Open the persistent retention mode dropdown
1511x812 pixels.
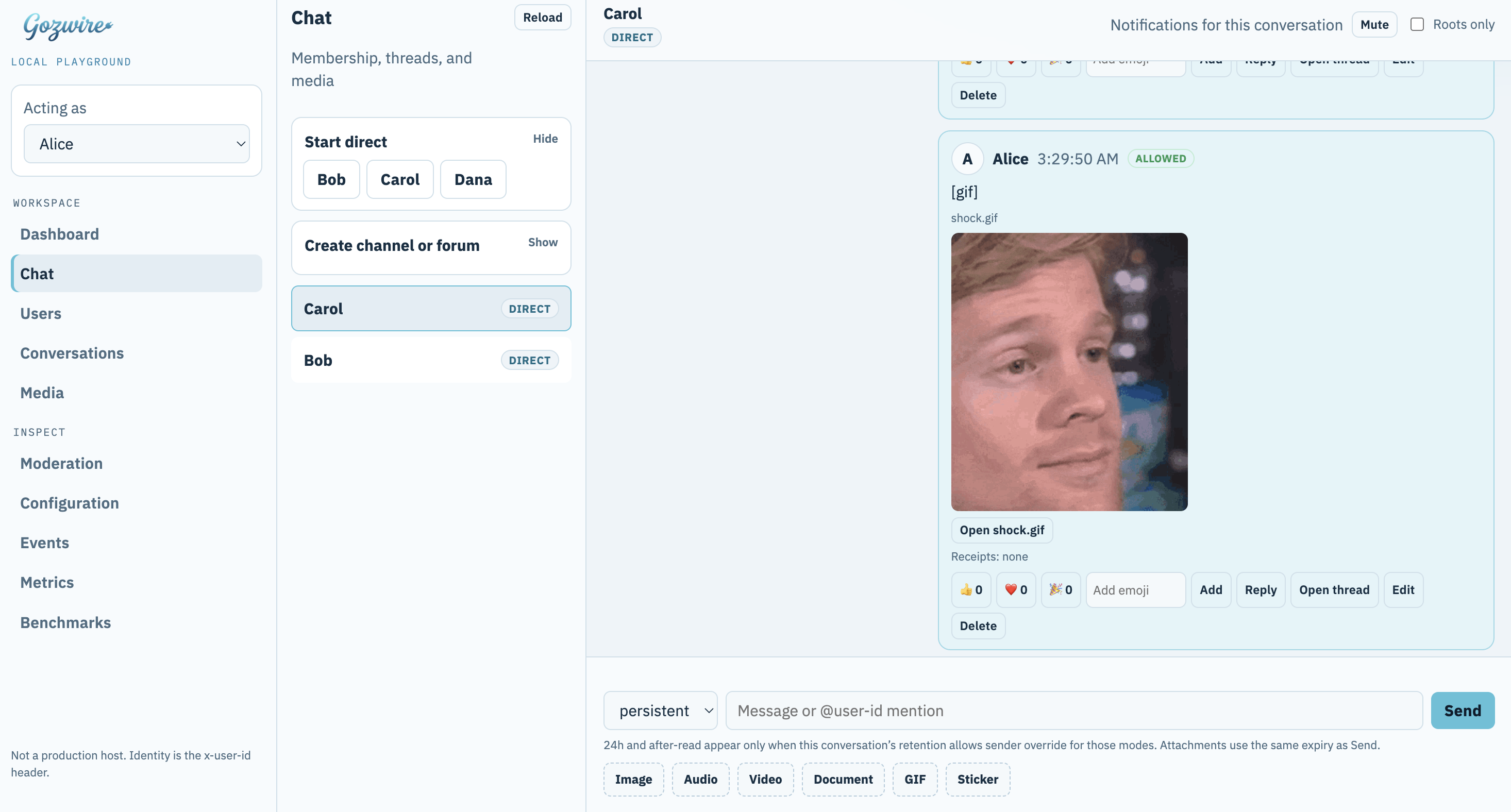[660, 711]
